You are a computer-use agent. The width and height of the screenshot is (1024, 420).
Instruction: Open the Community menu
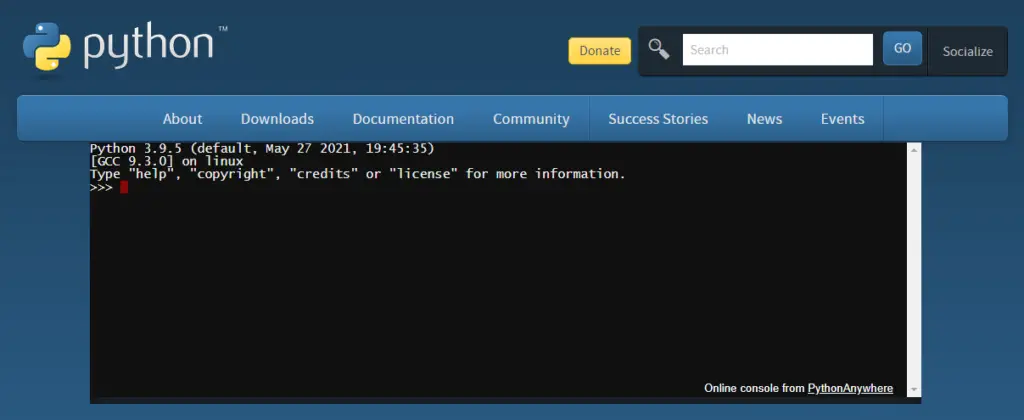point(531,119)
